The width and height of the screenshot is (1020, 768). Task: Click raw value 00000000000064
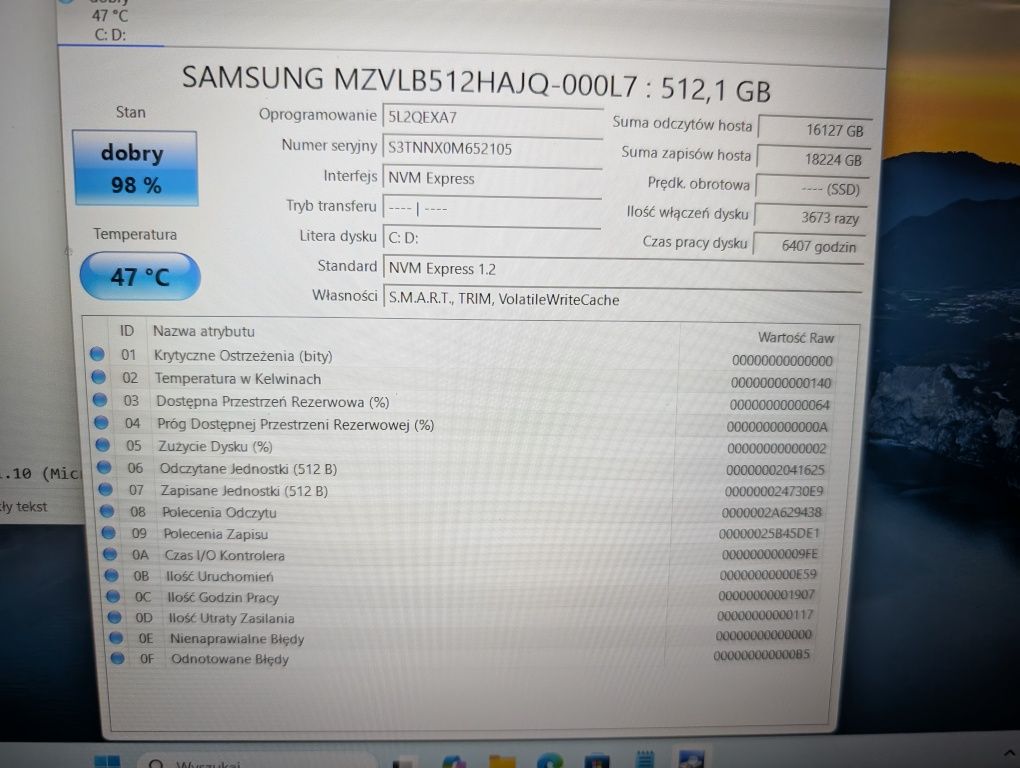pos(779,405)
